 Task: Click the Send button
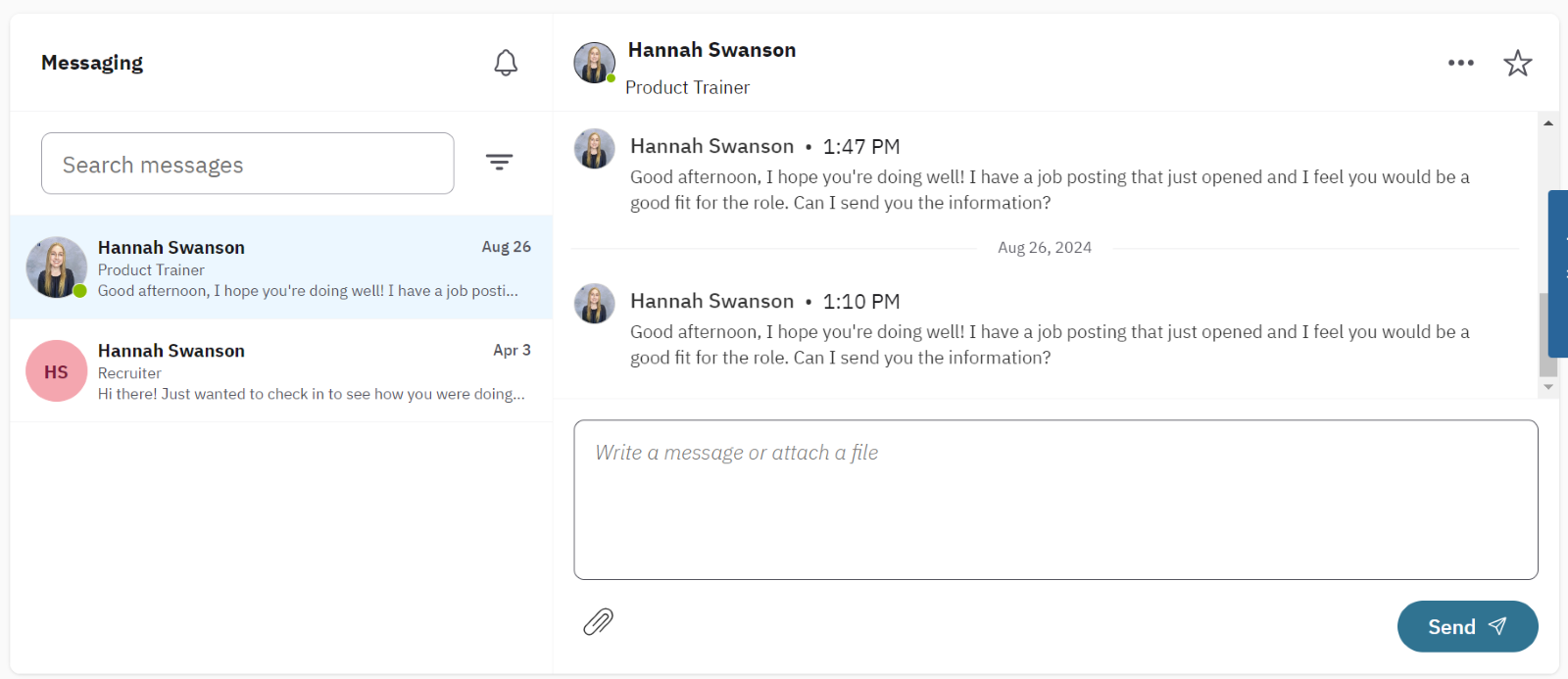pos(1467,626)
